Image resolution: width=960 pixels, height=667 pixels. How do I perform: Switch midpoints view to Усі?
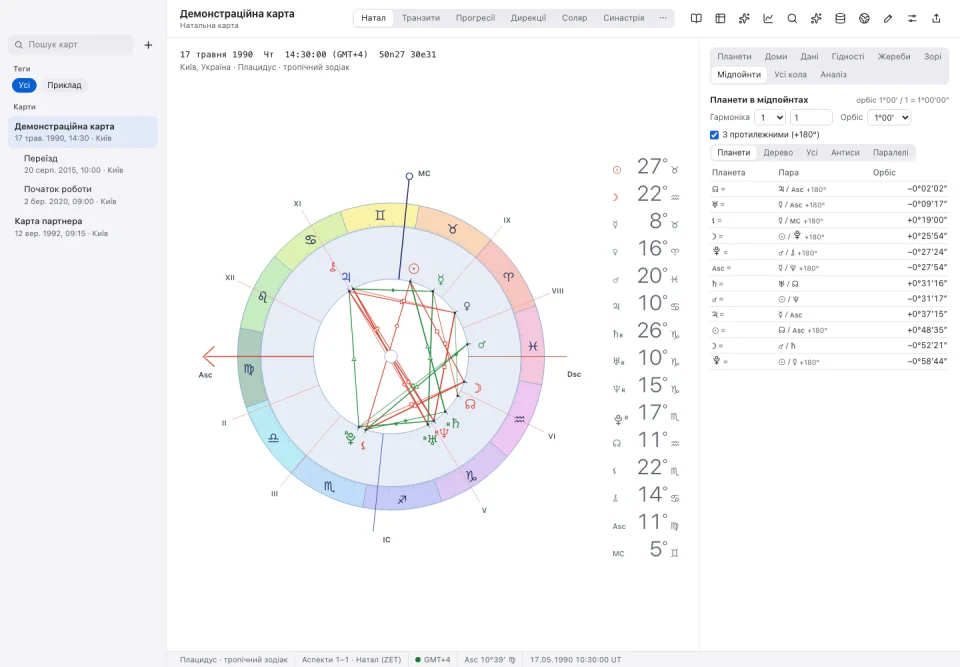point(812,153)
